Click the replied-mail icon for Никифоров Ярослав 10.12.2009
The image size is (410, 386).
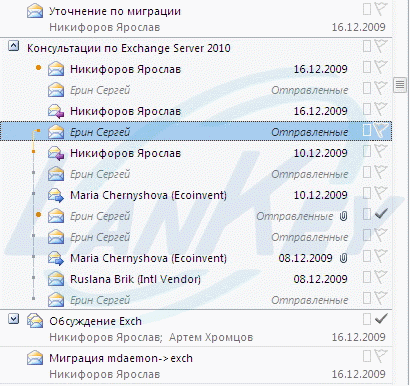coord(56,153)
